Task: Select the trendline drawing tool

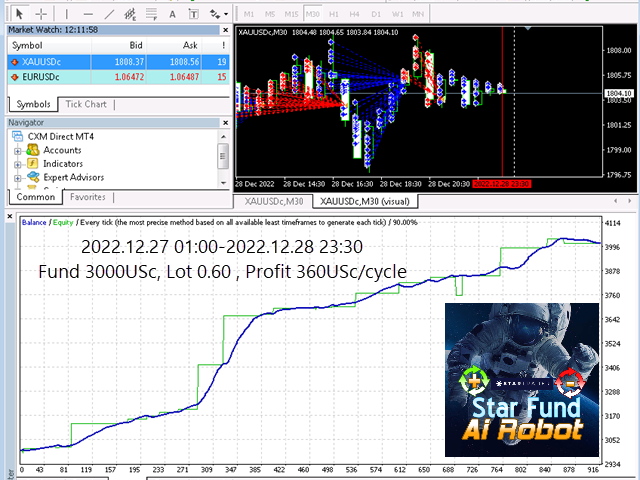Action: [110, 14]
